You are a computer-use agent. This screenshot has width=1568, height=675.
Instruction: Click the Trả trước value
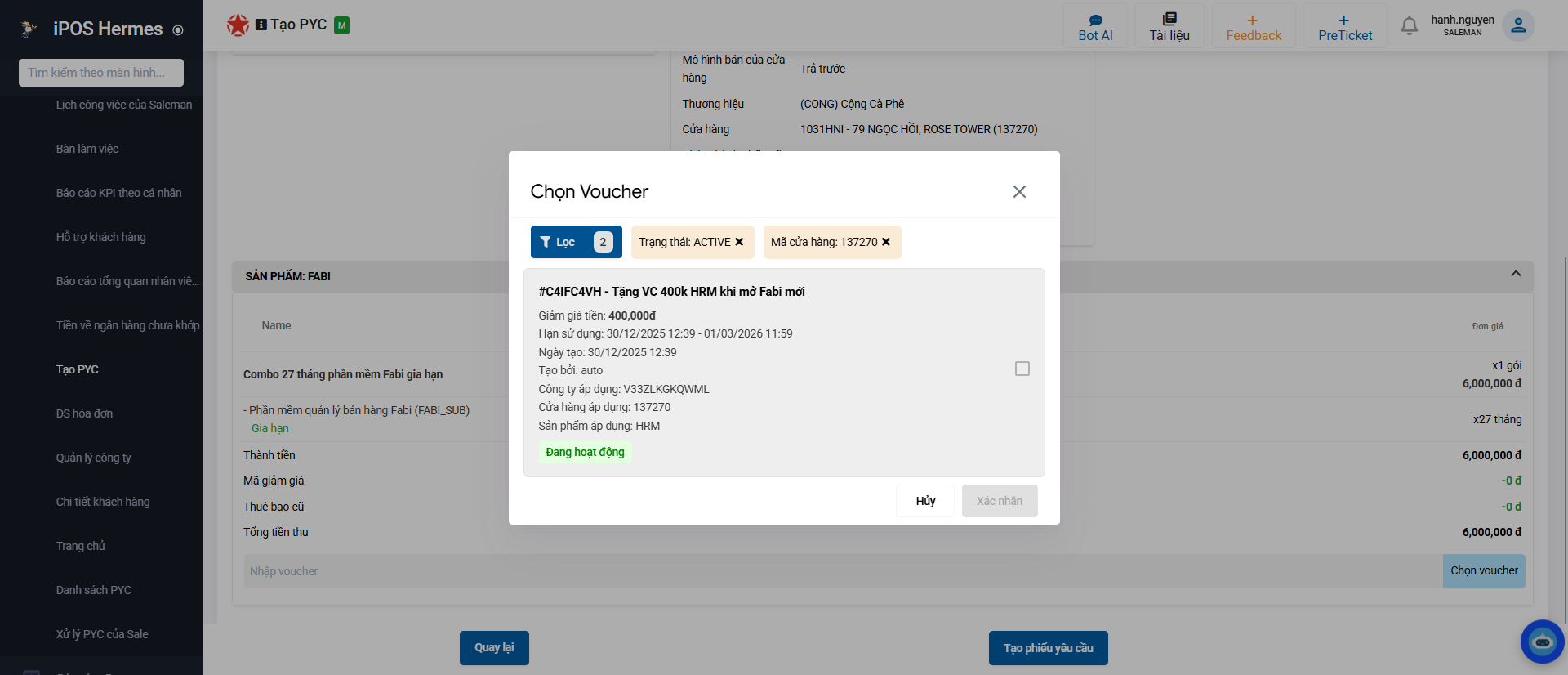(x=822, y=69)
